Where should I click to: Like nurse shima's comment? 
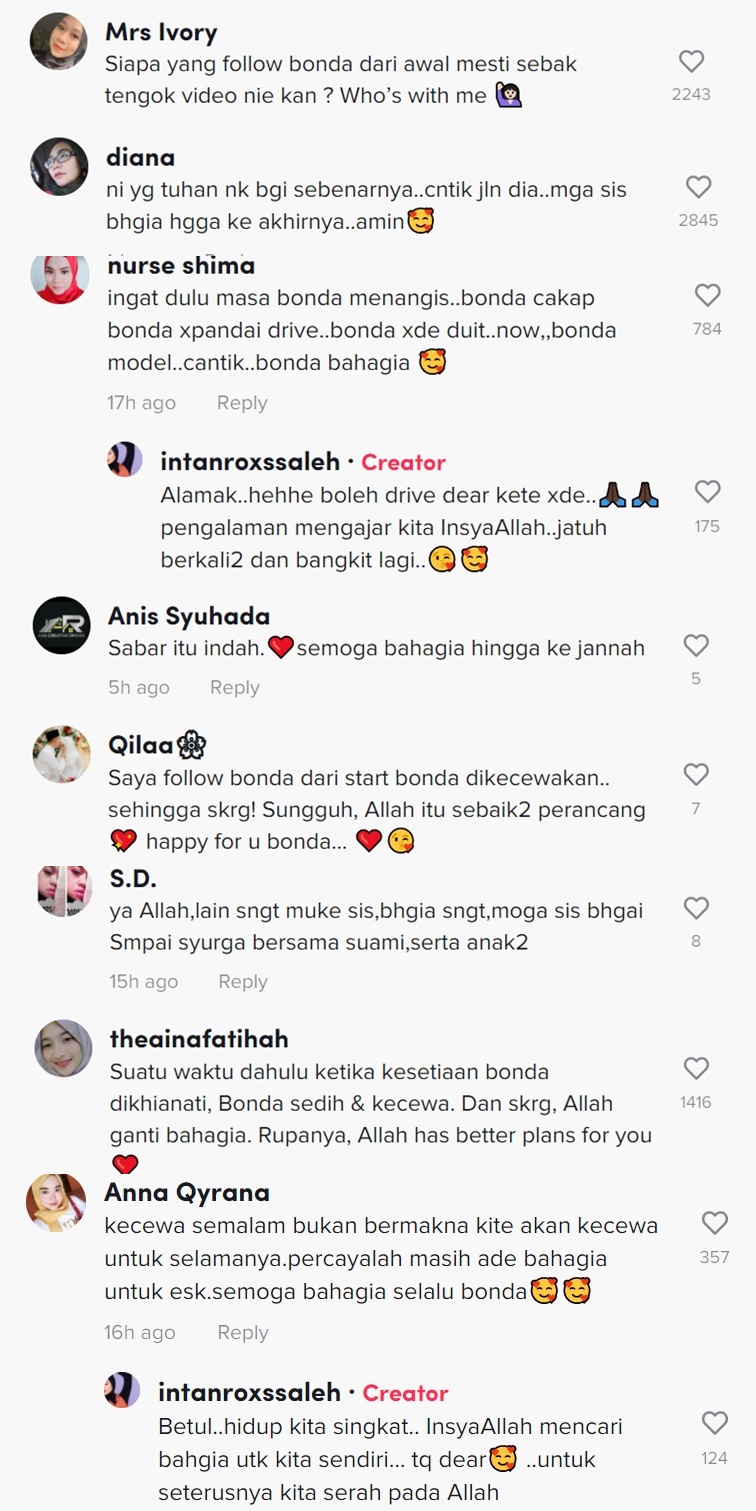click(707, 295)
